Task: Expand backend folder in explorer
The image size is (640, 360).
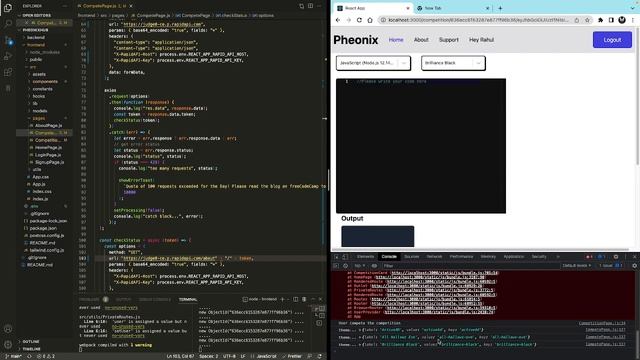Action: coord(36,37)
